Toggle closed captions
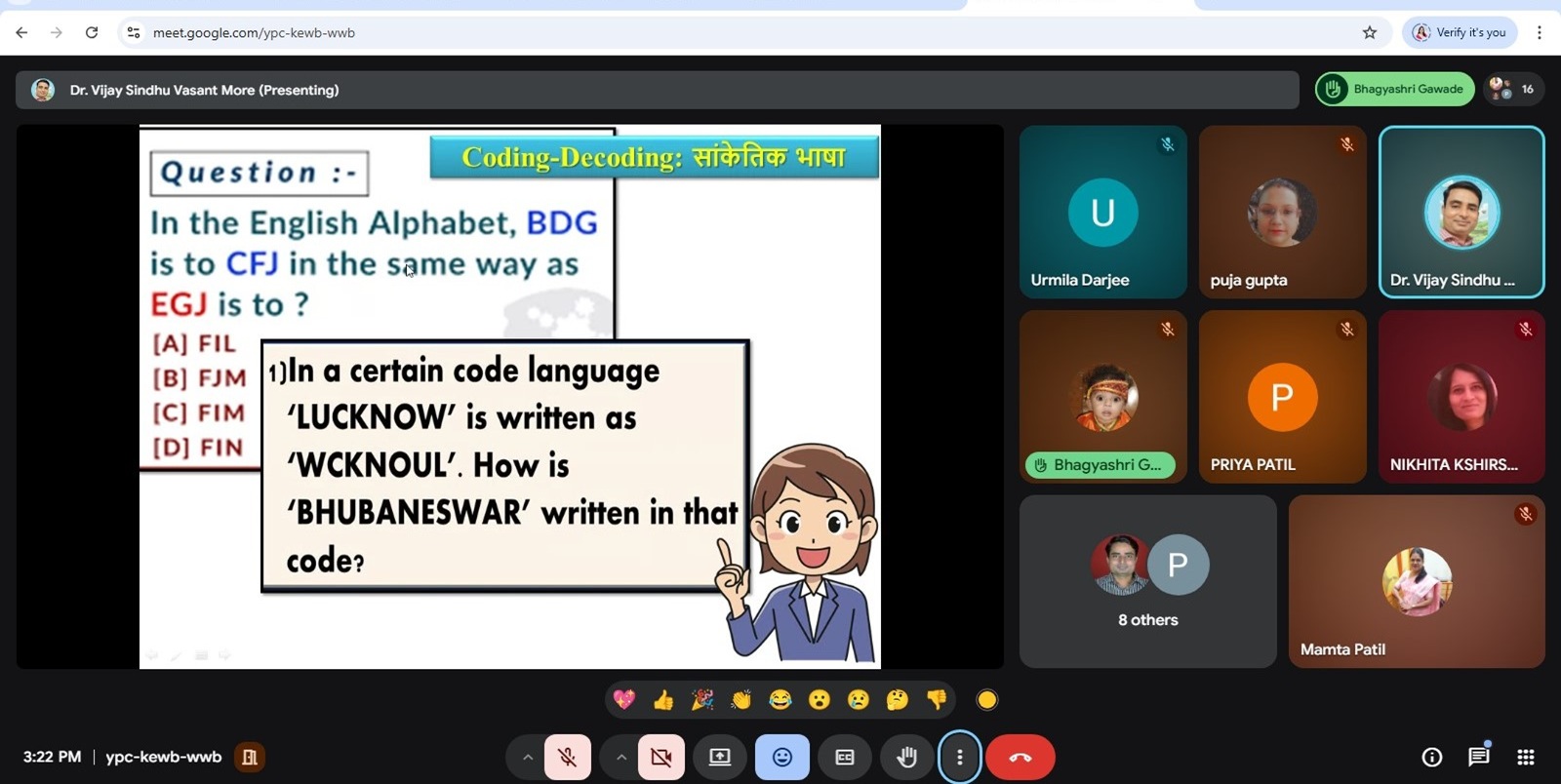Screen dimensions: 1561x784 [845, 758]
